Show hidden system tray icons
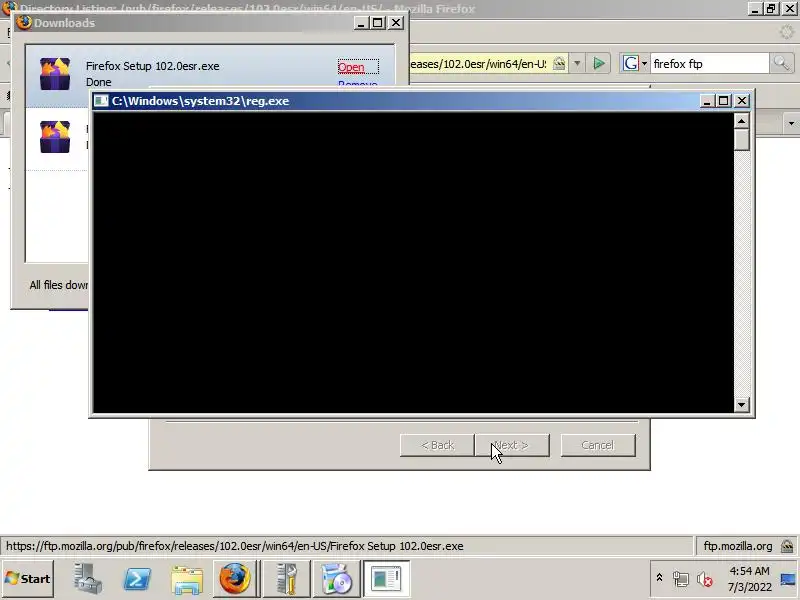This screenshot has height=600, width=800. (x=659, y=578)
